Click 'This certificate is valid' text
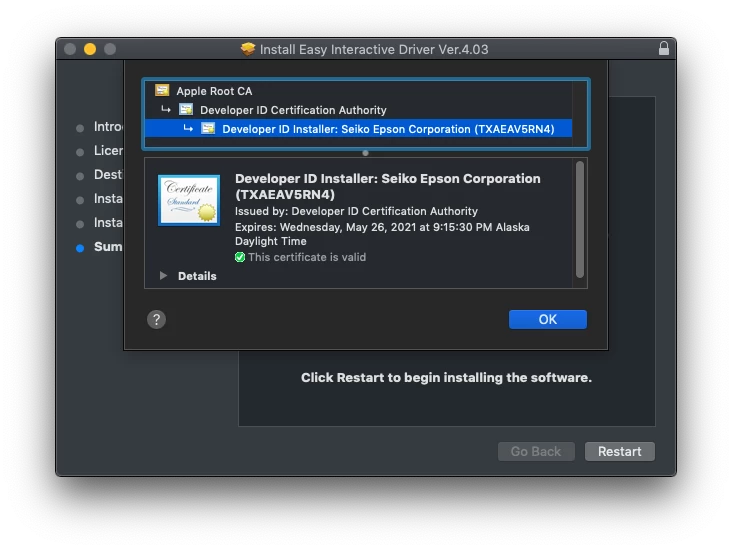This screenshot has width=732, height=550. [307, 257]
